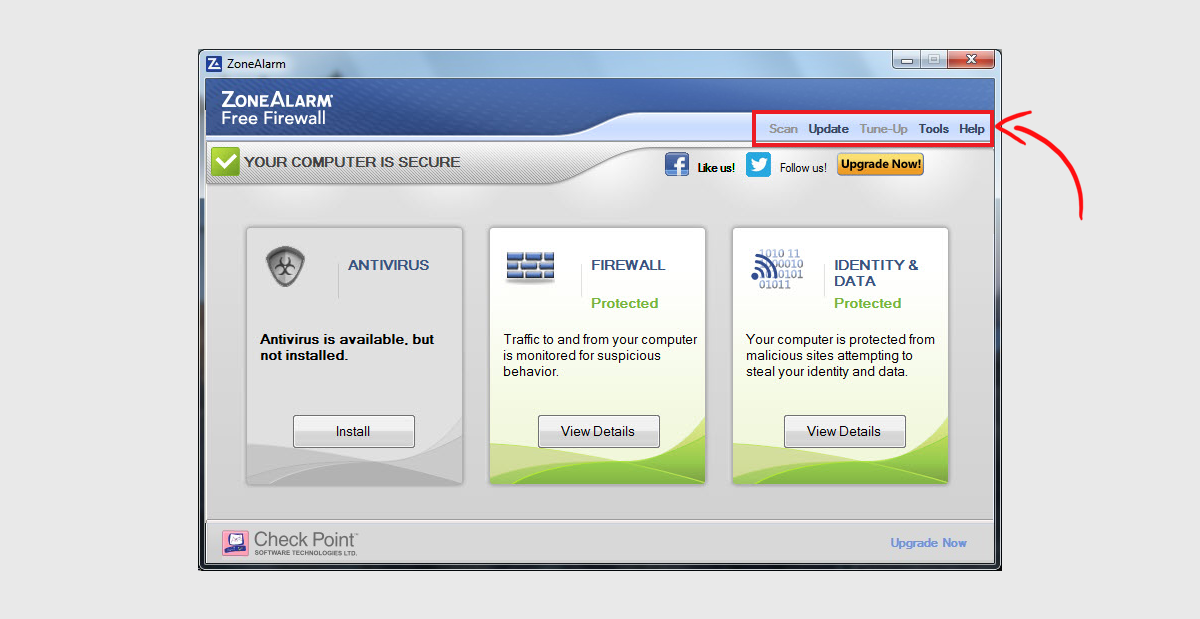The image size is (1200, 619).
Task: Click the ANTIVIRUS heading
Action: [389, 265]
